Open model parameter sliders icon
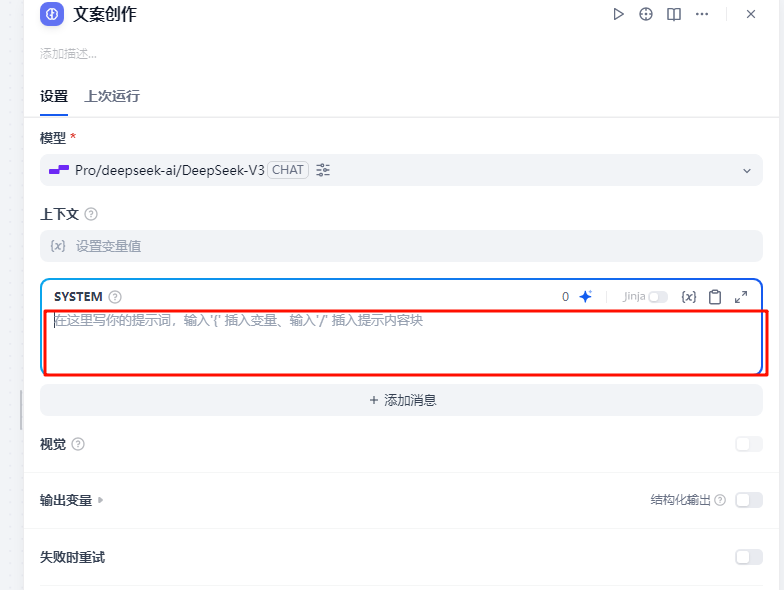Viewport: 784px width, 590px height. click(x=323, y=170)
